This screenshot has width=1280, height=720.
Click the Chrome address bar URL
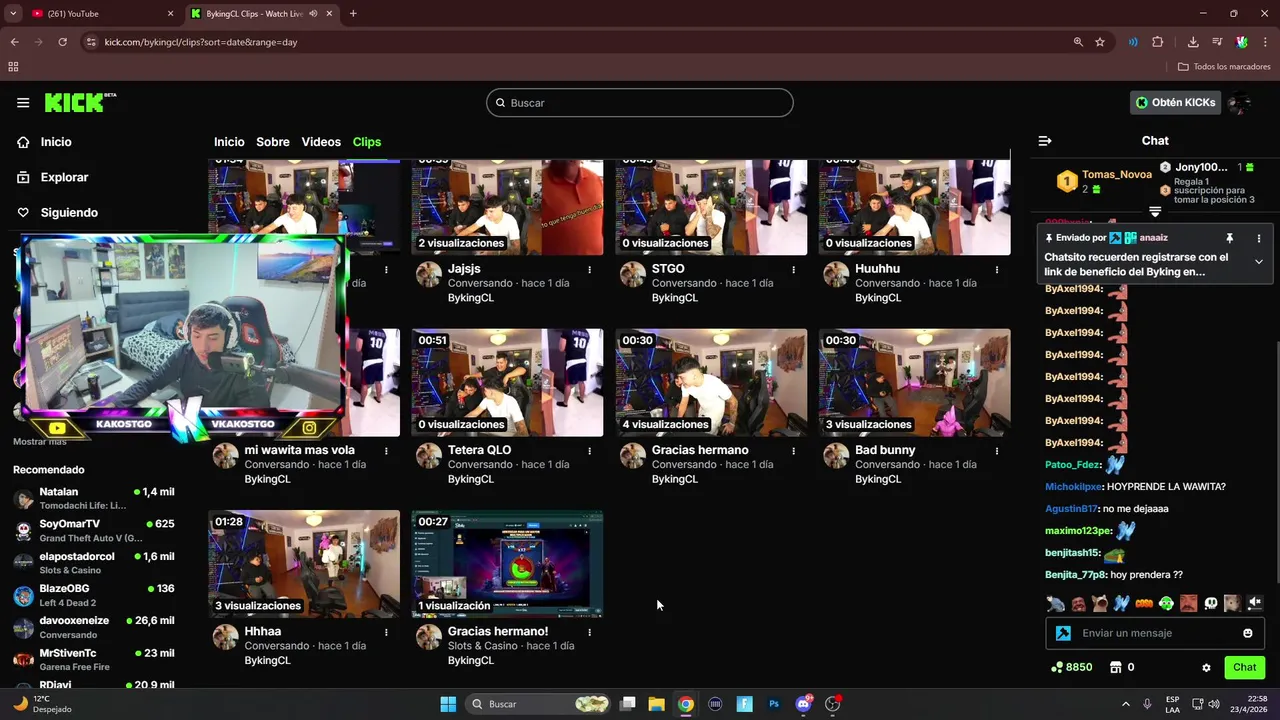pos(200,42)
